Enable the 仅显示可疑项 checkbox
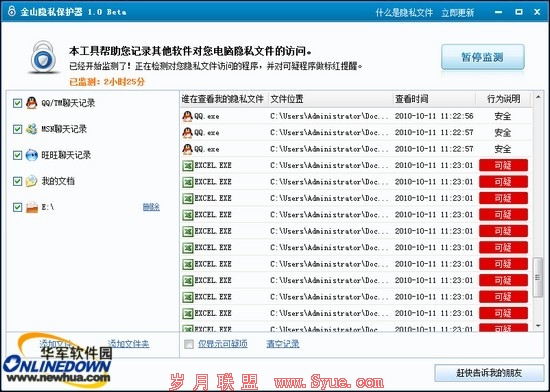Screen dimensions: 550x392 [189, 344]
